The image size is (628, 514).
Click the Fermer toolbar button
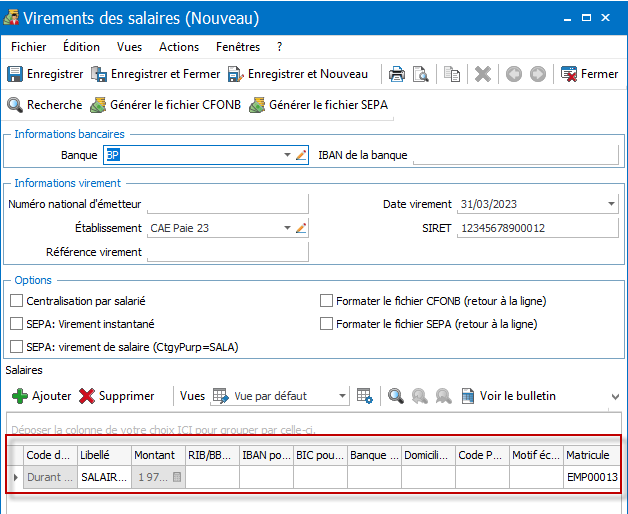(590, 74)
